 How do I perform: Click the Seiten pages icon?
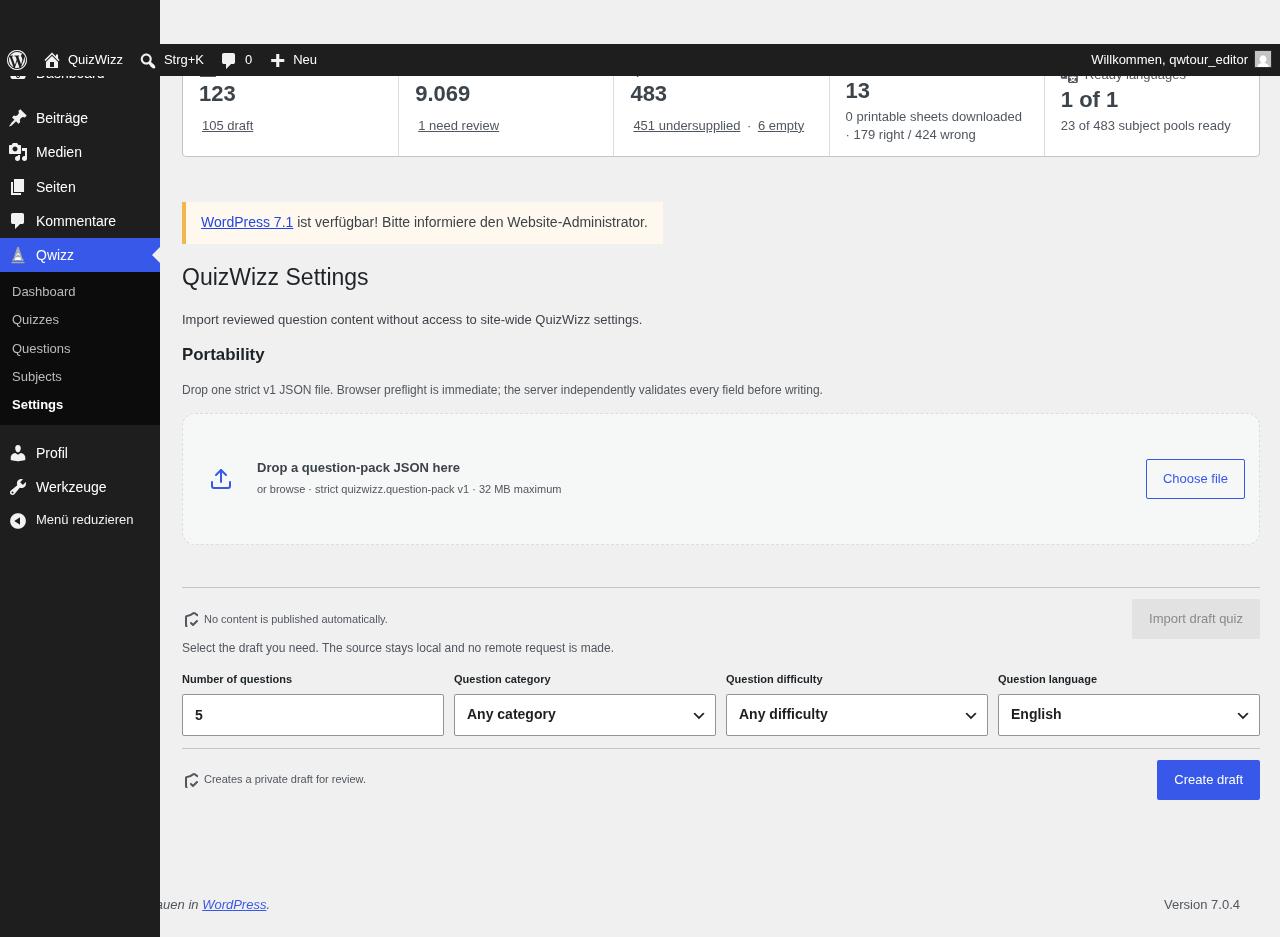click(18, 187)
